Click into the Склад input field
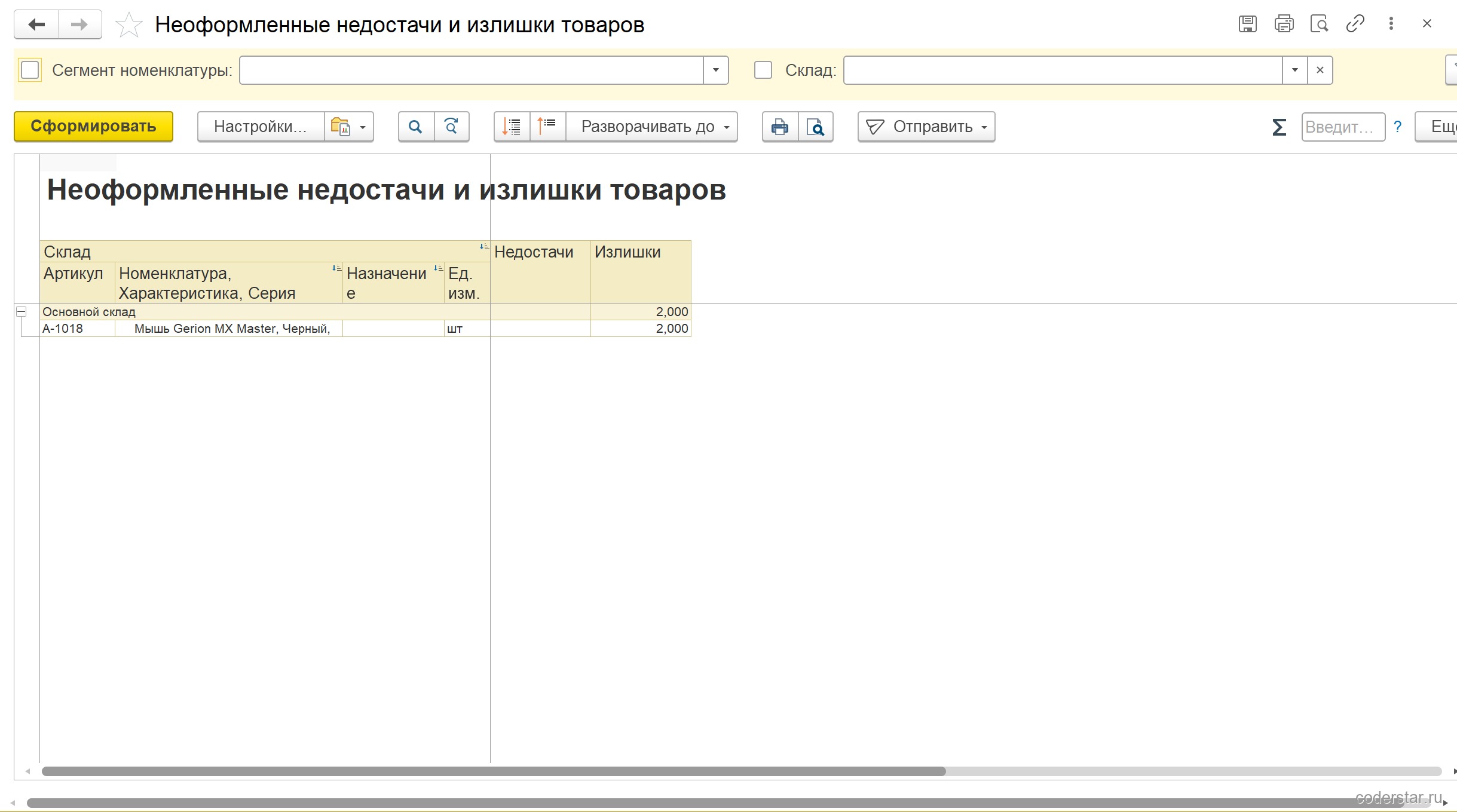 [x=1063, y=70]
